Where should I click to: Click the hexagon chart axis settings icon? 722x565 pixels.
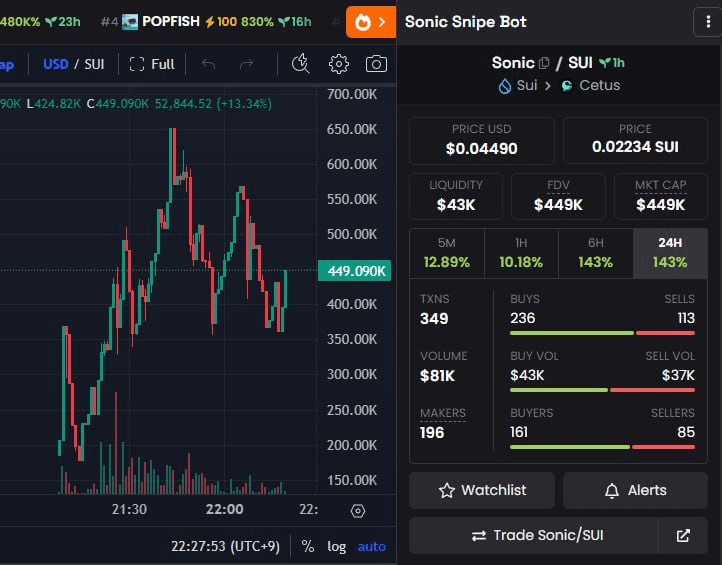coord(358,510)
